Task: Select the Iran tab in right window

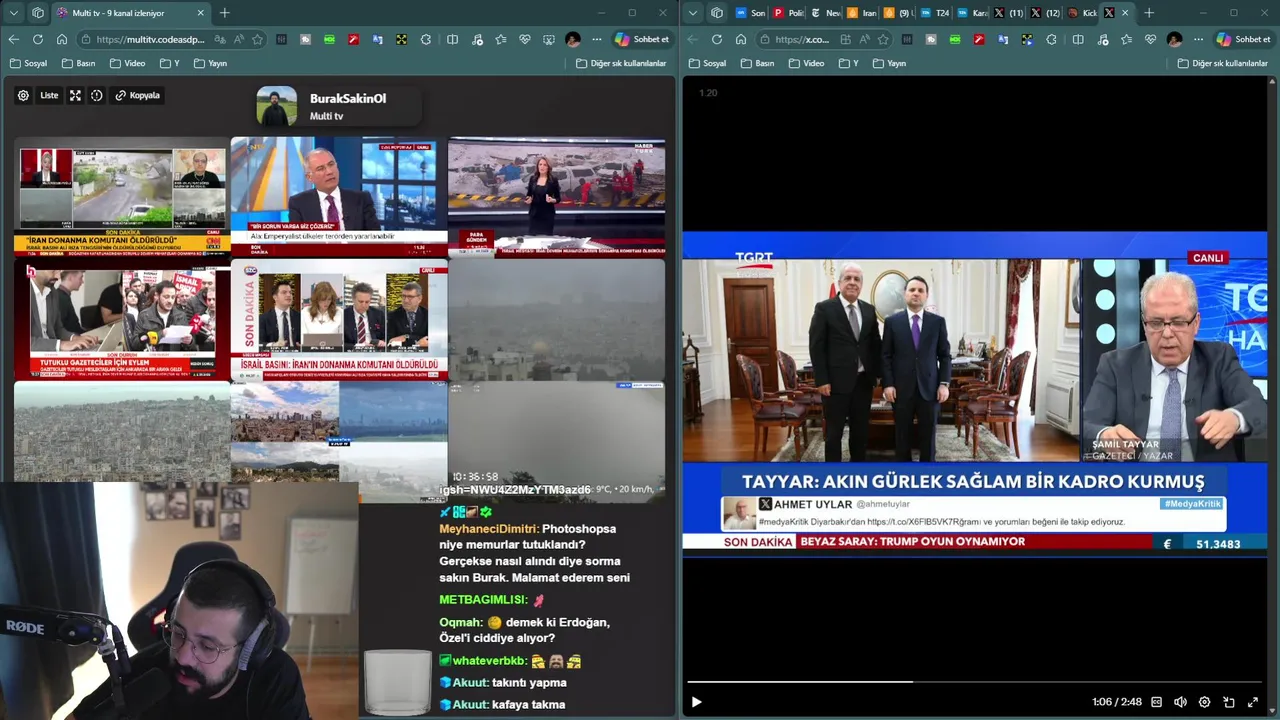Action: [x=862, y=13]
